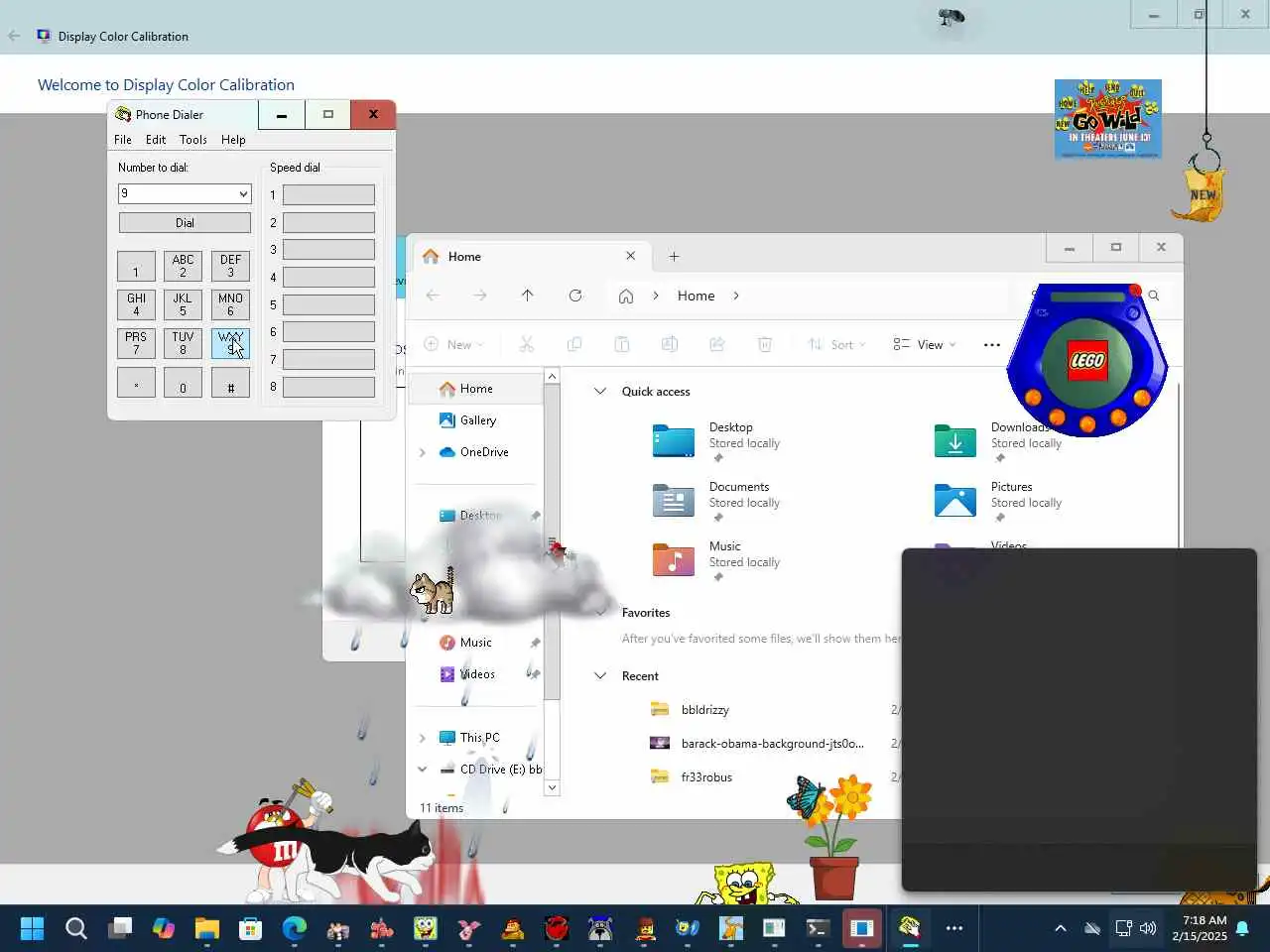This screenshot has height=952, width=1270.
Task: Open Microsoft Edge from the taskbar
Action: click(295, 928)
